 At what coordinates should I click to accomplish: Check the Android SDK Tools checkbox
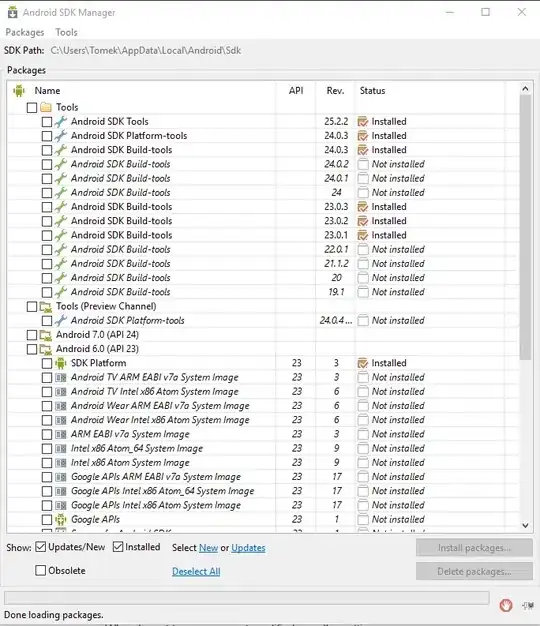point(47,122)
